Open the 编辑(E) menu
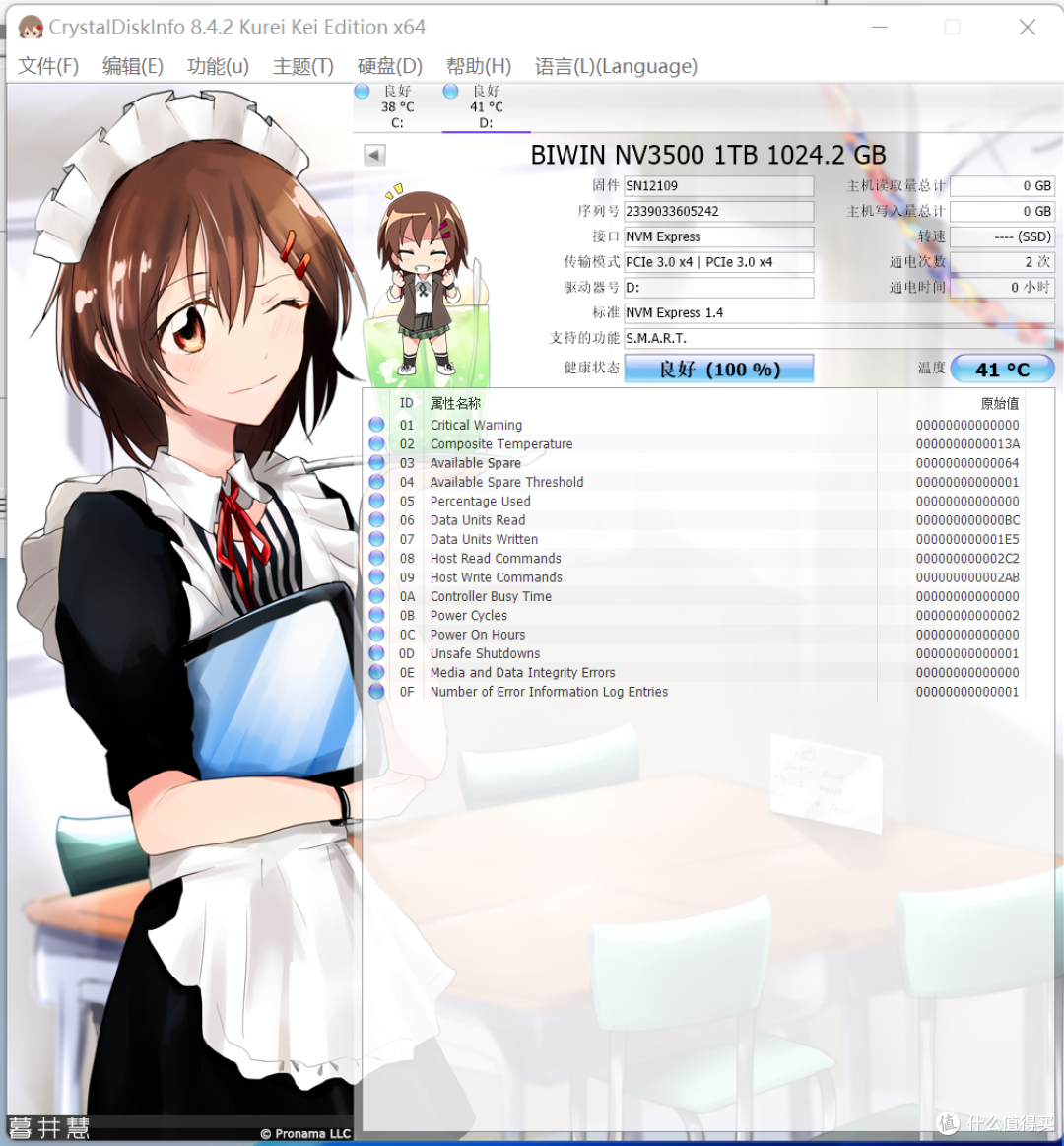The width and height of the screenshot is (1064, 1146). click(132, 66)
